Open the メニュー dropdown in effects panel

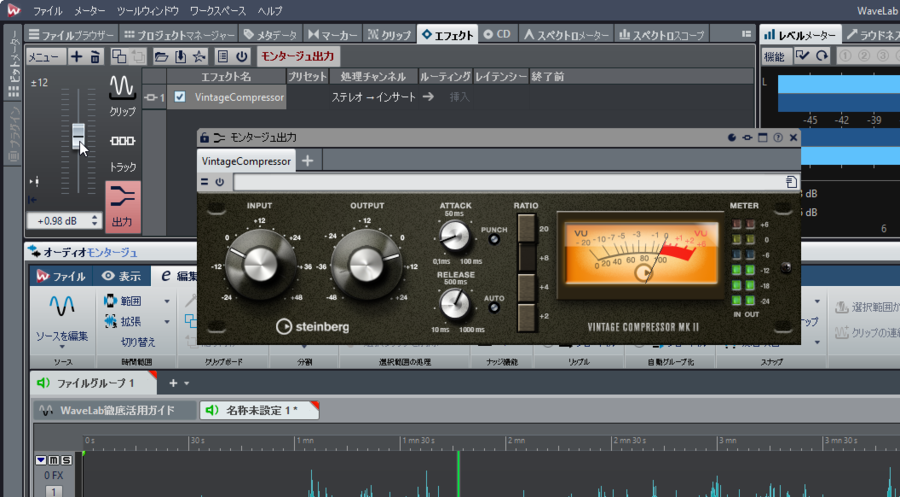[44, 56]
